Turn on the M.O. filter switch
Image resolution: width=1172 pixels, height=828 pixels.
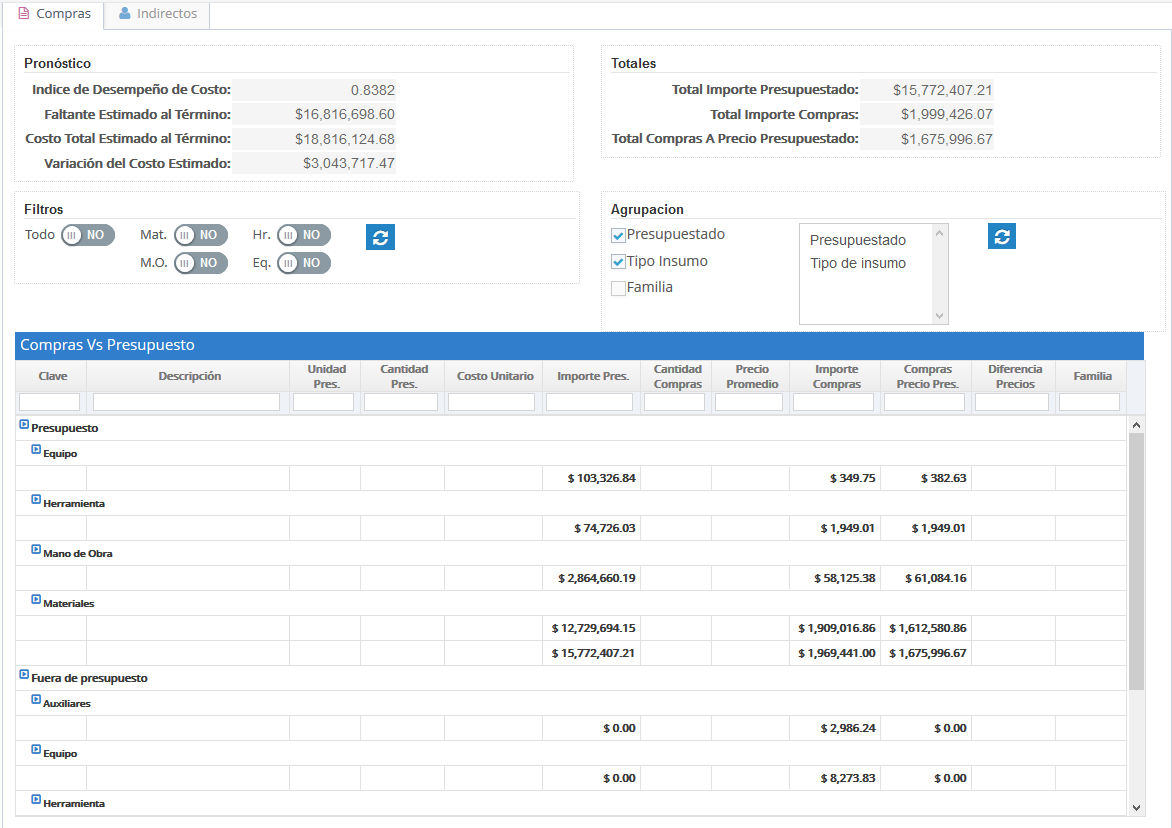pos(201,263)
